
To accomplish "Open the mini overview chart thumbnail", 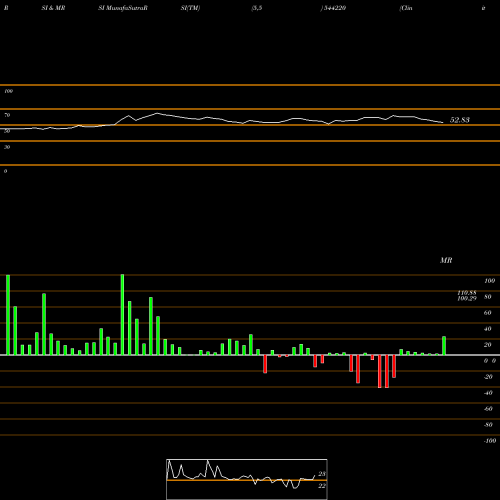I will tap(247, 479).
